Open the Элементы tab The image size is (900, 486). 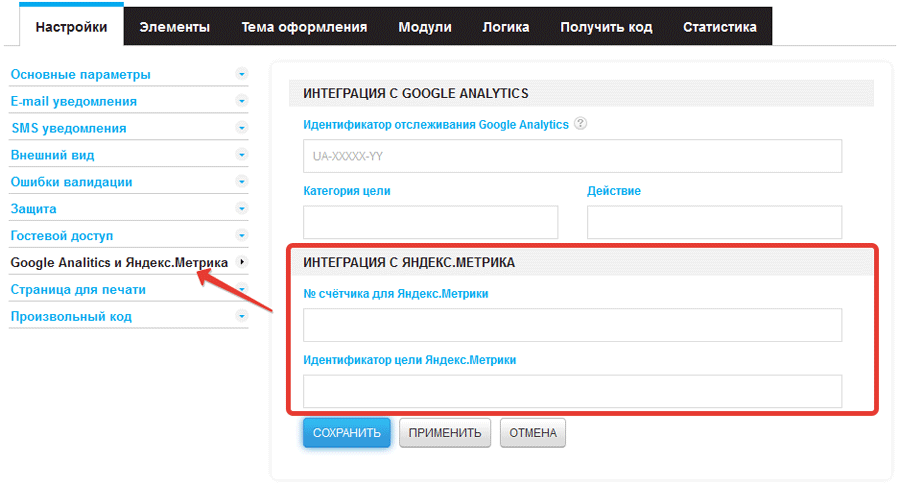click(174, 27)
